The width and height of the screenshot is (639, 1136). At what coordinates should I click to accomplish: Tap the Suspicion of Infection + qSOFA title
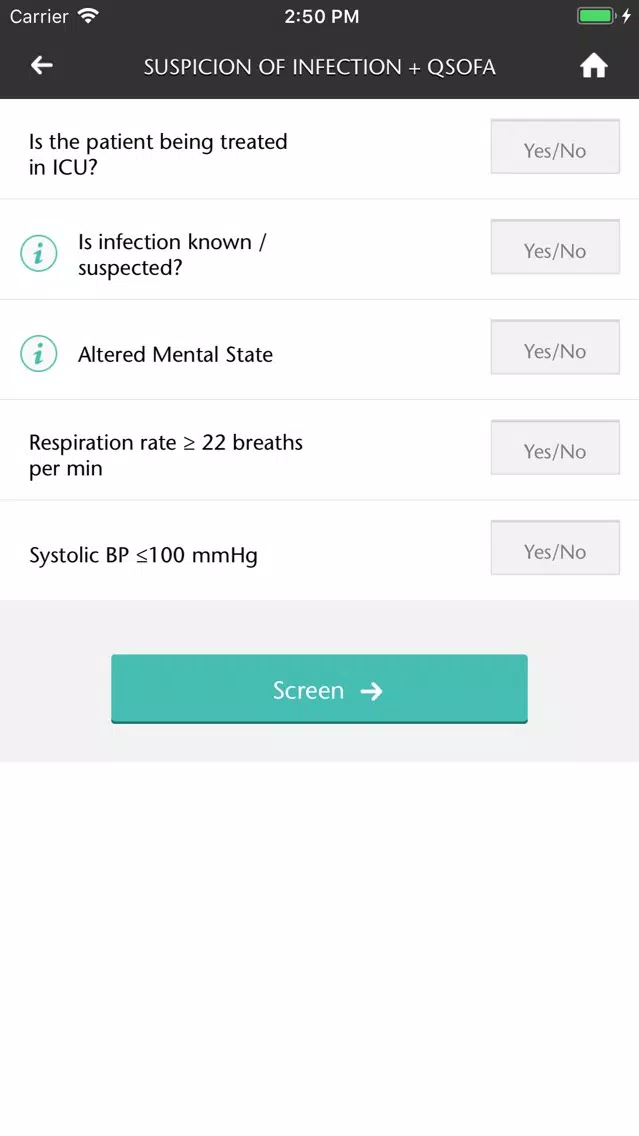click(x=320, y=67)
